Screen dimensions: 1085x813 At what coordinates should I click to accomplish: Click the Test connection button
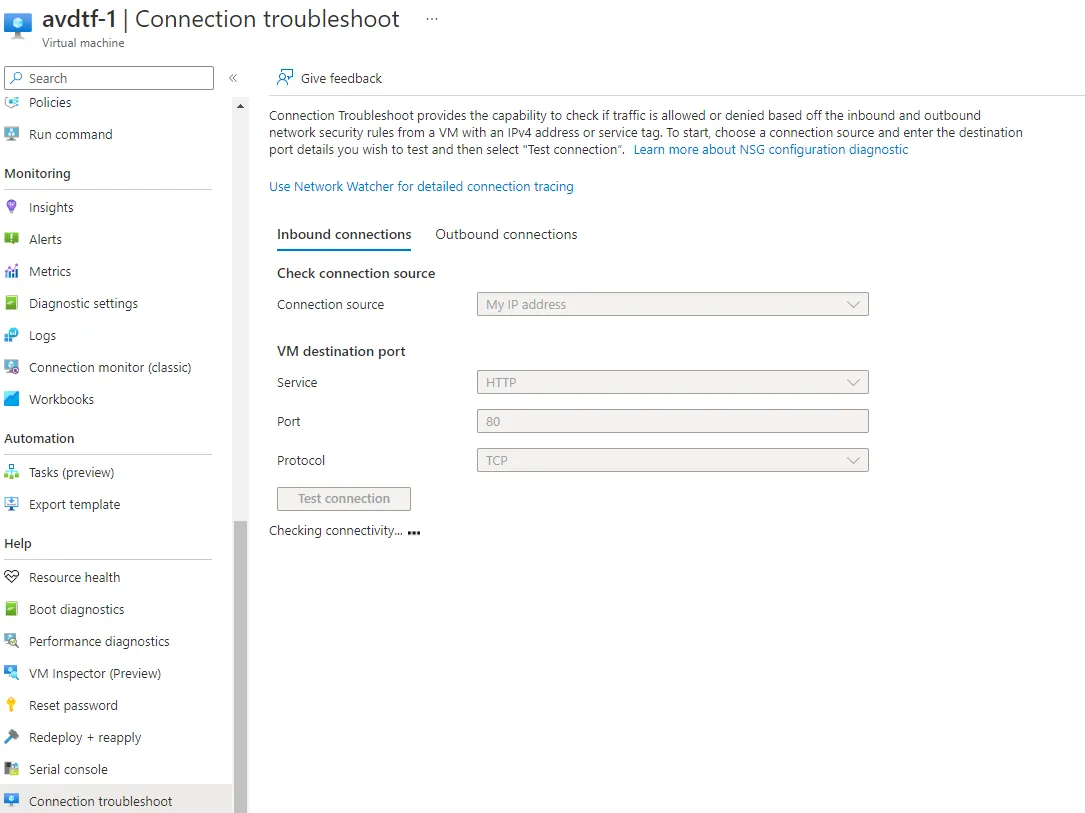[x=344, y=498]
